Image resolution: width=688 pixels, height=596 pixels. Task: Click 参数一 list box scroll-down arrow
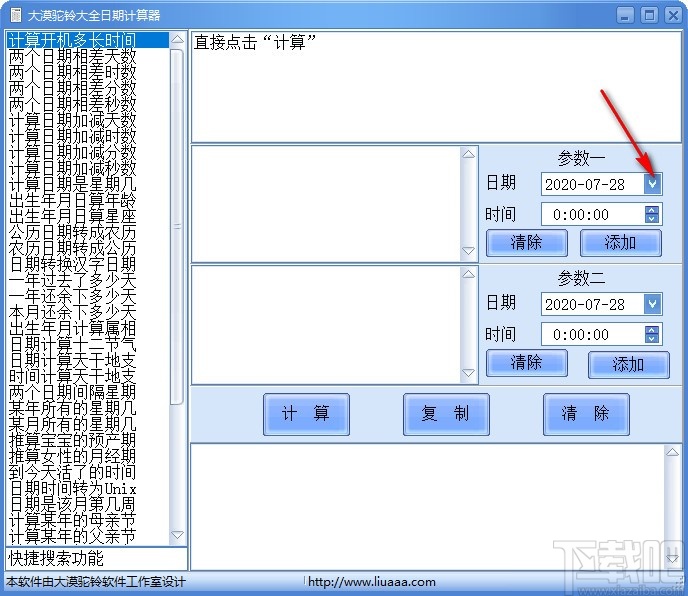469,251
